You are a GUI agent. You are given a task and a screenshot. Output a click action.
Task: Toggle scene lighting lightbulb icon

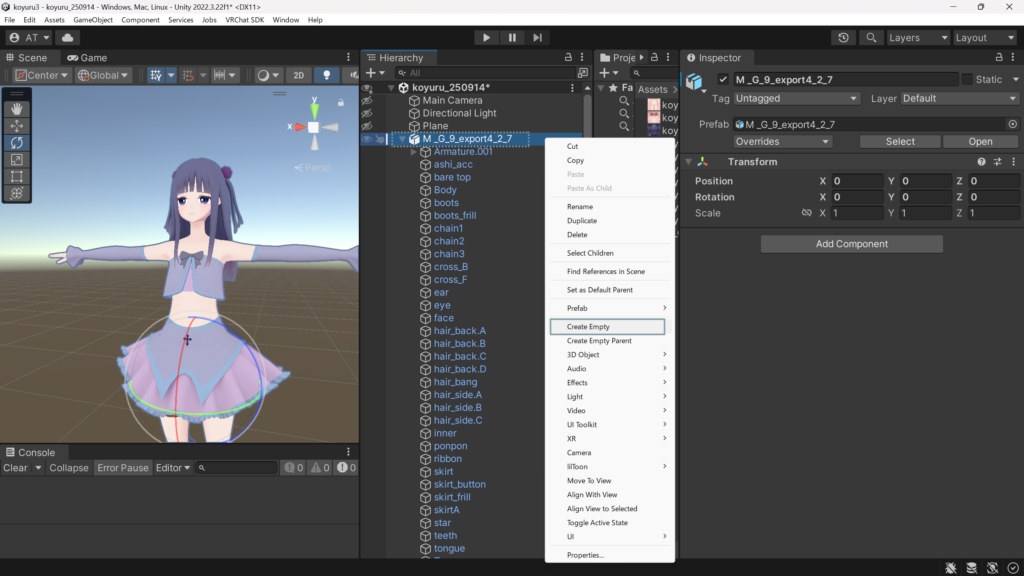coord(326,75)
